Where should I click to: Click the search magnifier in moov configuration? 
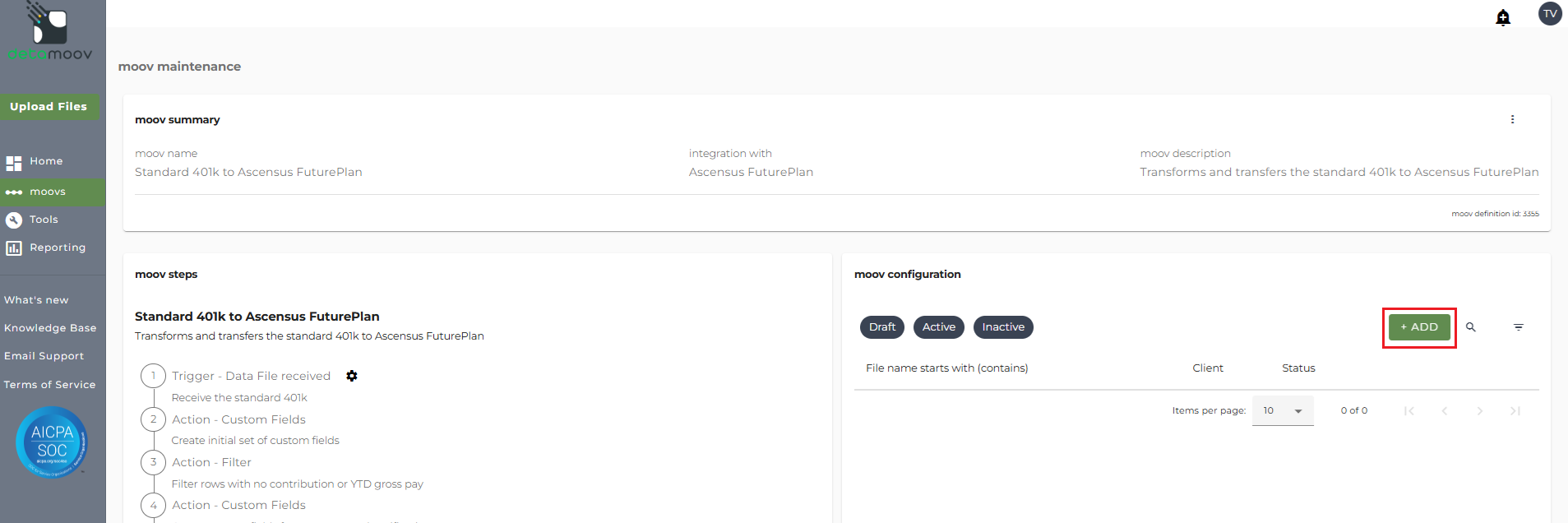(1471, 327)
